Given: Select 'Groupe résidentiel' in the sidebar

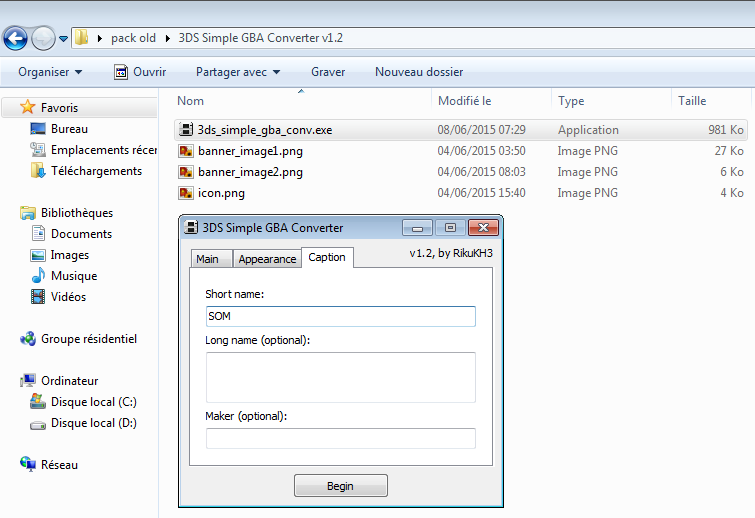Looking at the screenshot, I should 78,338.
